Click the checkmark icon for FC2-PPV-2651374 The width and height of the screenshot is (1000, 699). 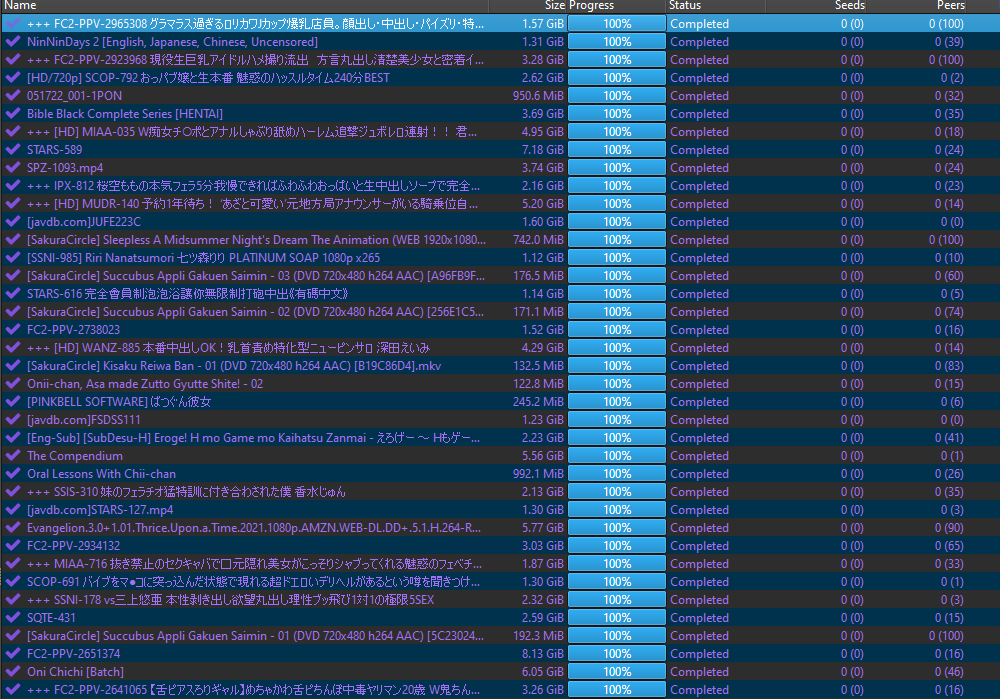12,653
